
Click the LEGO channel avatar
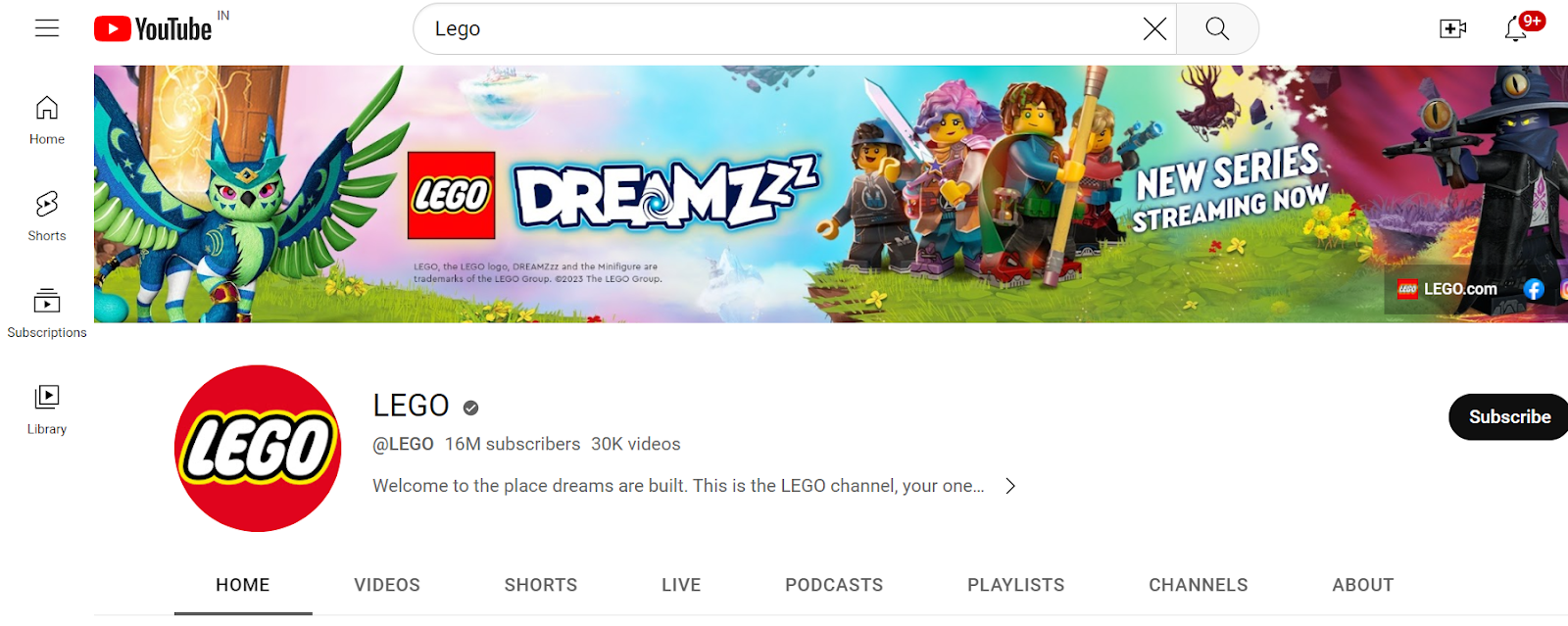258,449
